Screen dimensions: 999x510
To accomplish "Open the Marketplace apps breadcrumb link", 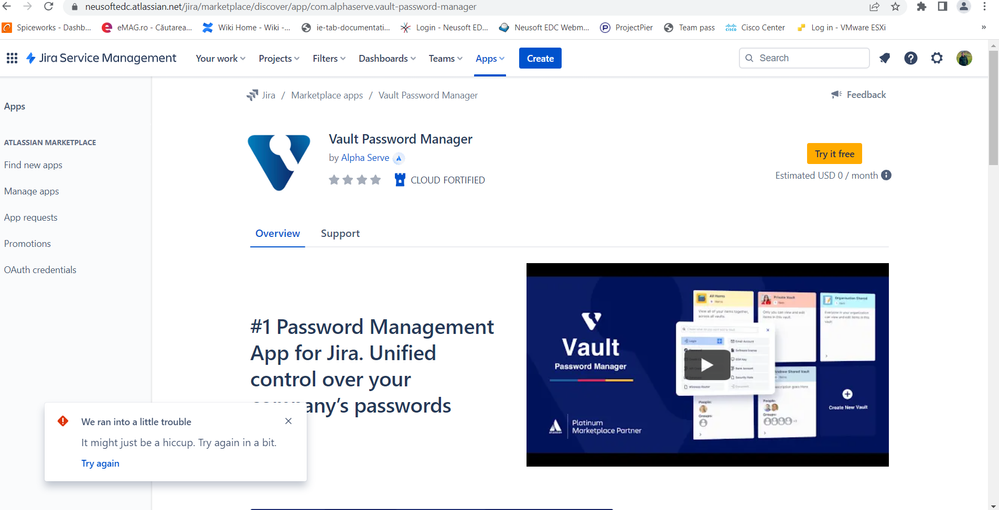I will click(327, 95).
